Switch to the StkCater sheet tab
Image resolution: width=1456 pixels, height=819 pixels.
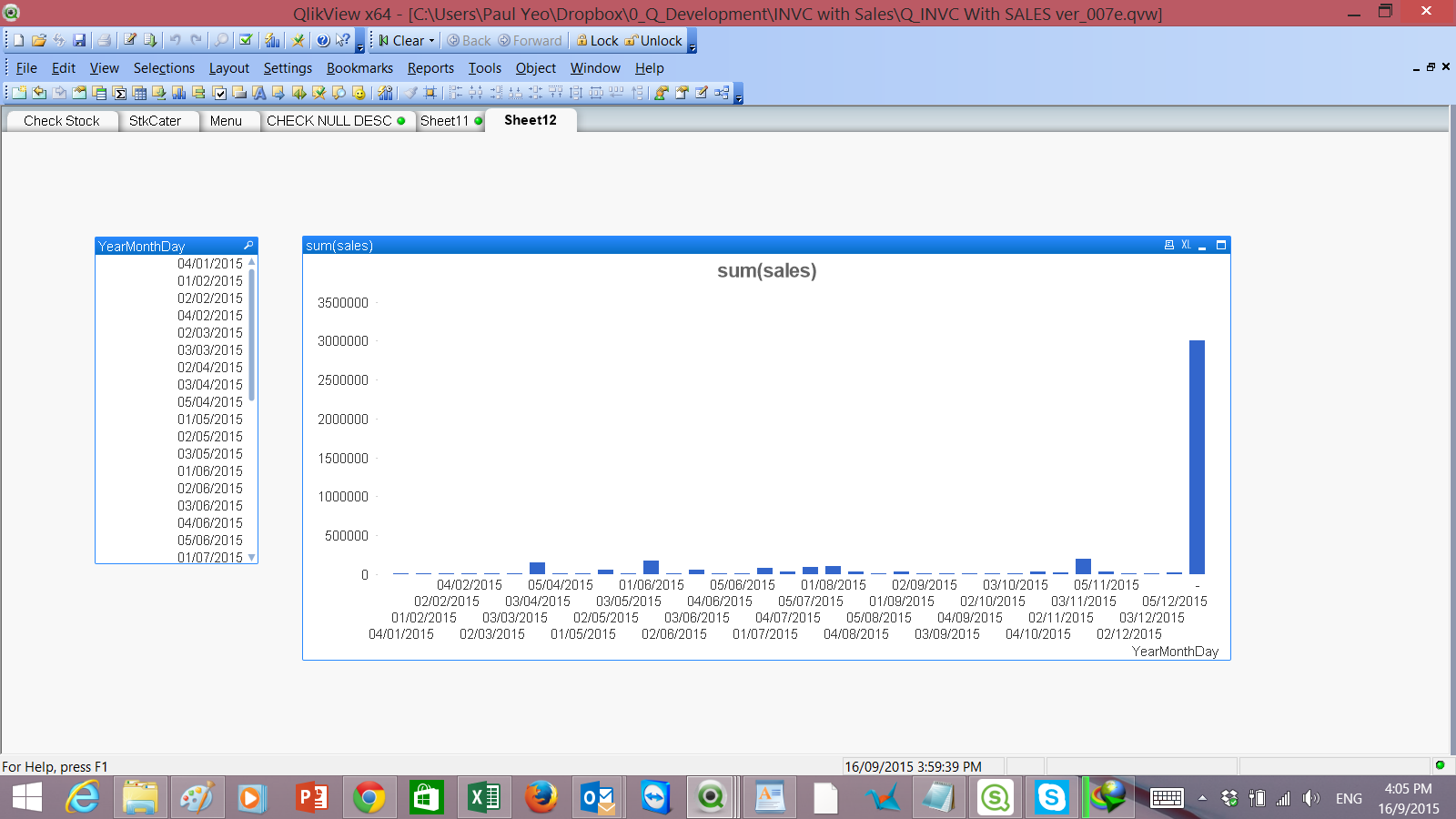(x=155, y=121)
